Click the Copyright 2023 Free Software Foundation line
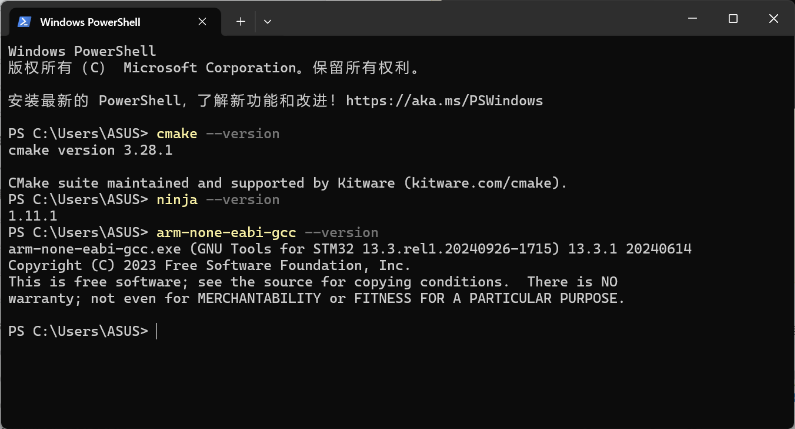 tap(209, 265)
